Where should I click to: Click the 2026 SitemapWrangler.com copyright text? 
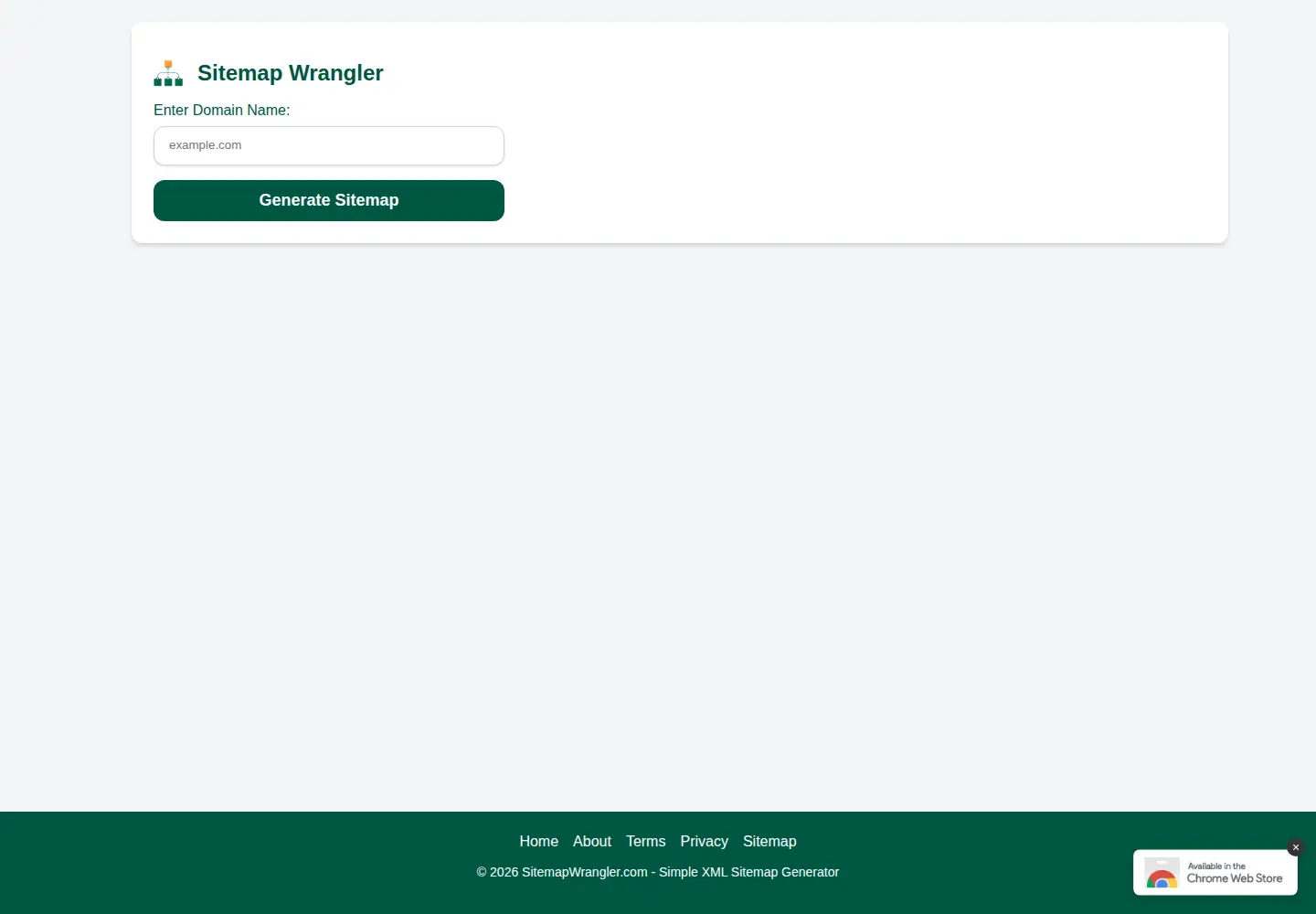click(x=658, y=872)
